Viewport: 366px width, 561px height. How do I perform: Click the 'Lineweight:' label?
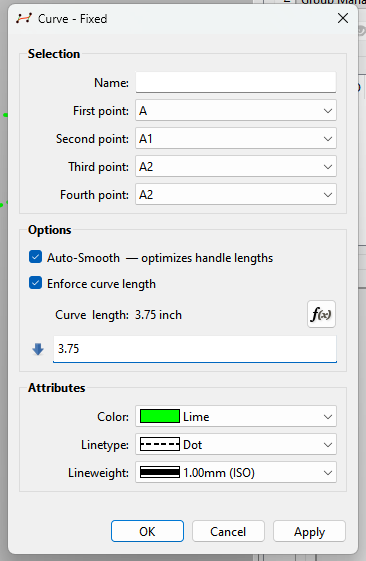tap(98, 473)
